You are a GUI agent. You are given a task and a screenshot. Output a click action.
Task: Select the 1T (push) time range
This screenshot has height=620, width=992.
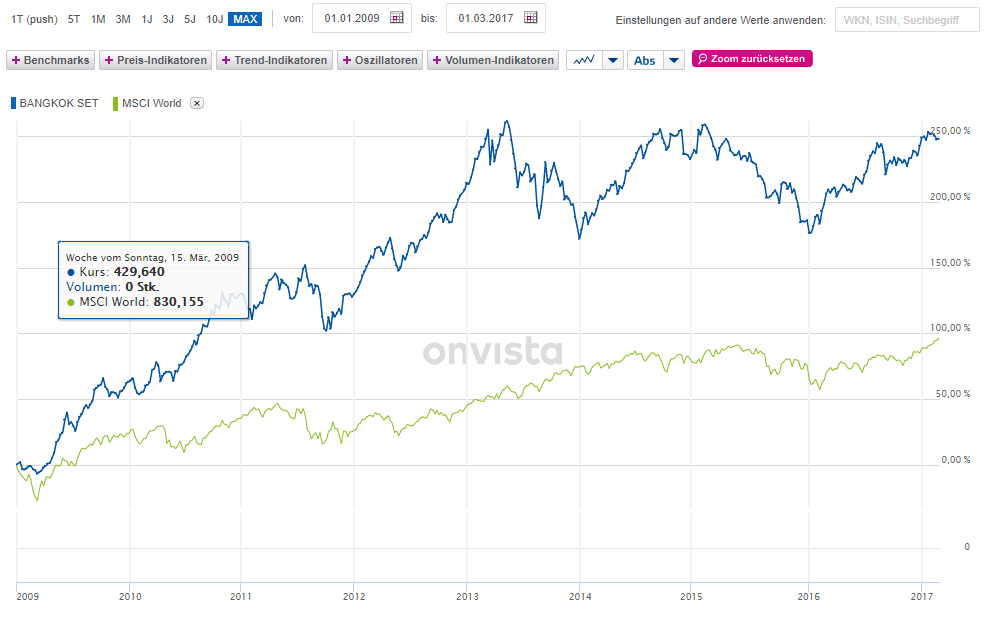coord(34,19)
